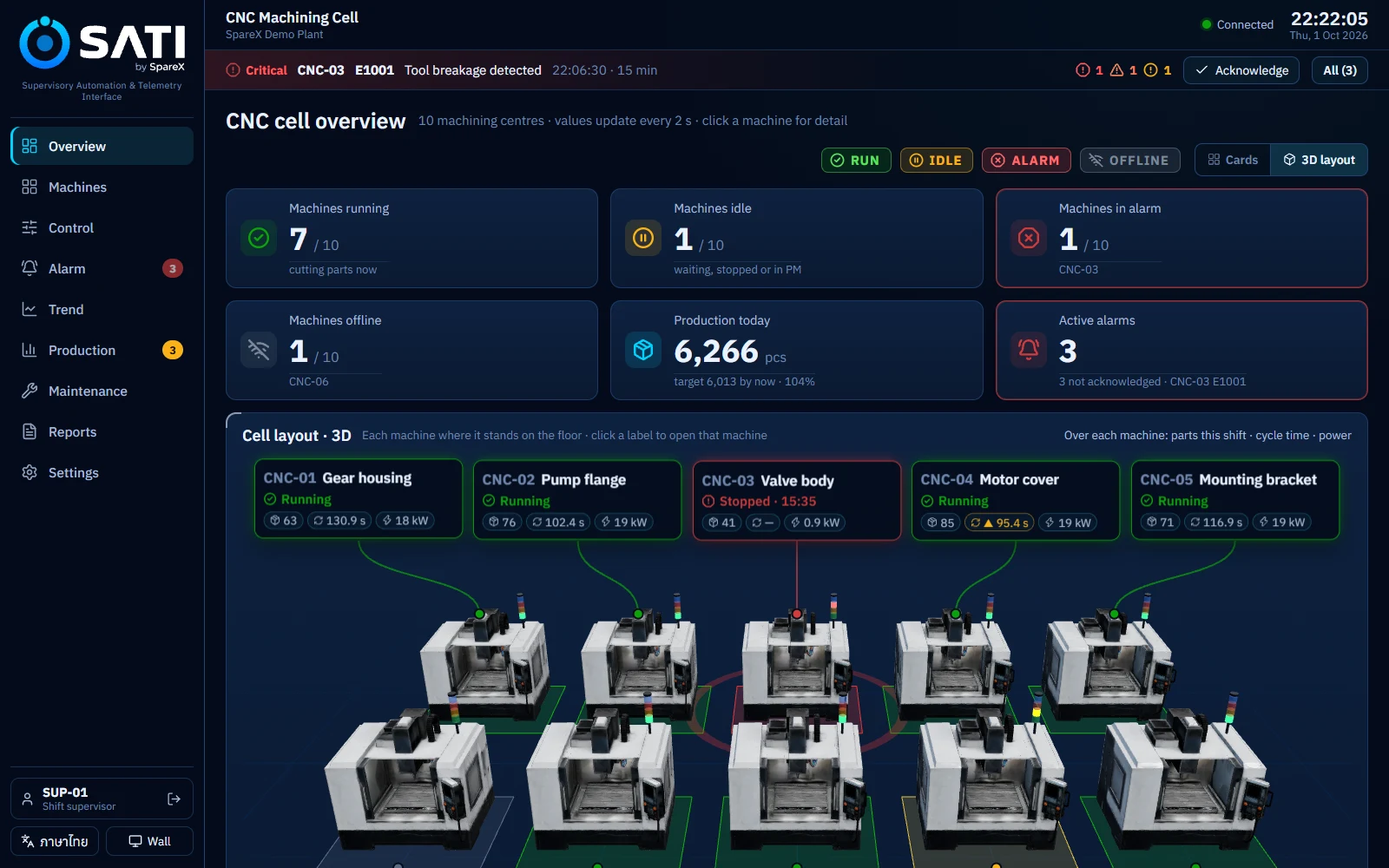Image resolution: width=1389 pixels, height=868 pixels.
Task: Click the critical alarm icon in banner
Action: [233, 70]
